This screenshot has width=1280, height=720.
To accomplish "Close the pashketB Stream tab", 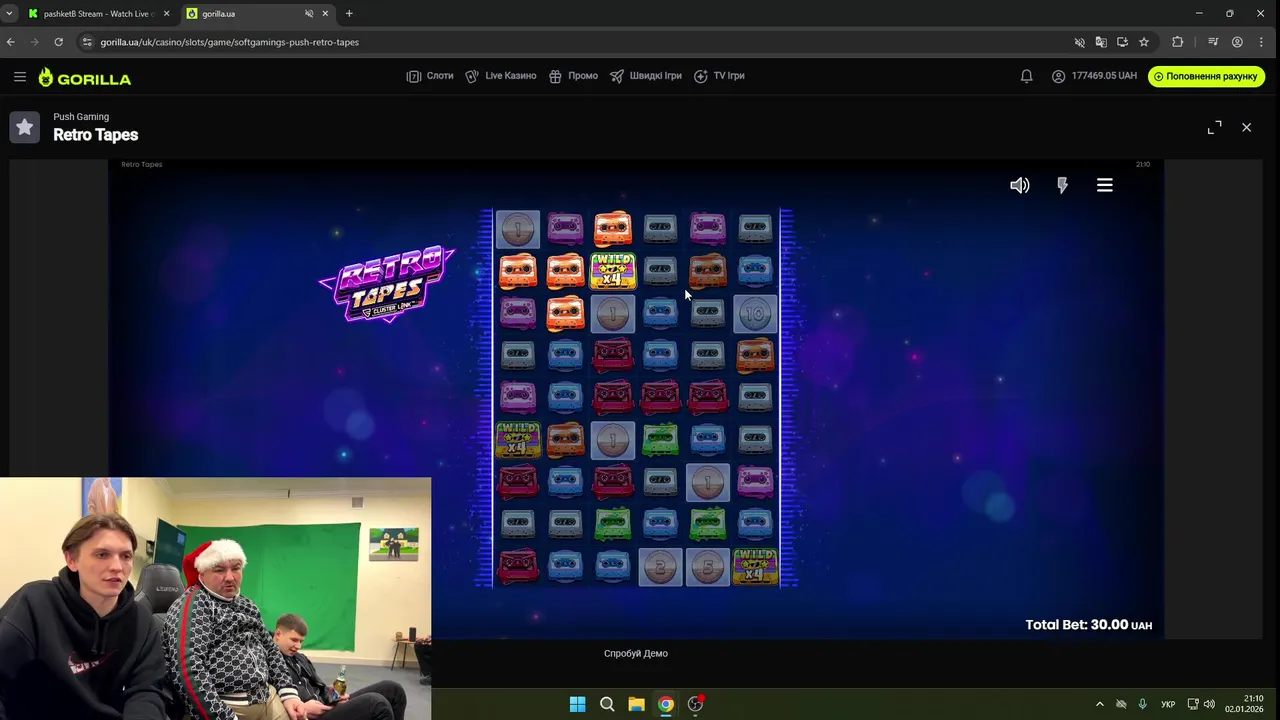I will click(166, 14).
